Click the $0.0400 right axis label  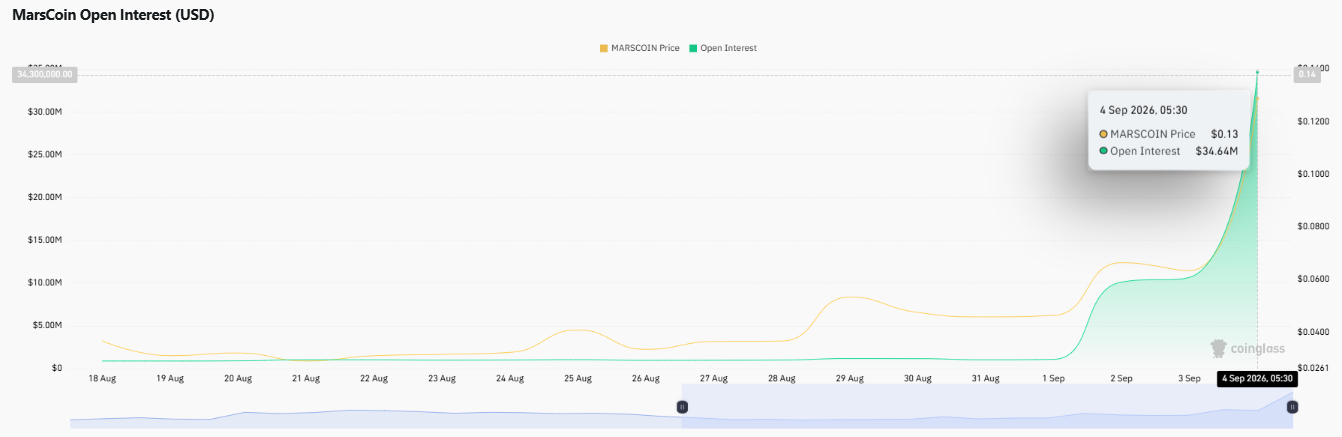[1312, 332]
